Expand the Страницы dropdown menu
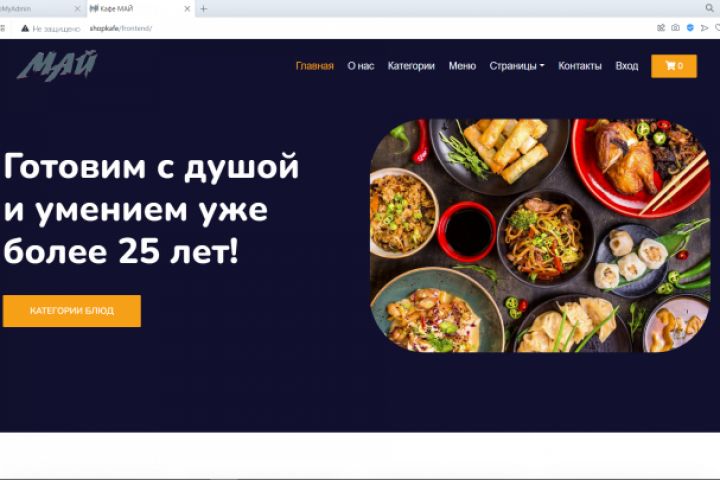Screen dimensions: 720x480 517,66
